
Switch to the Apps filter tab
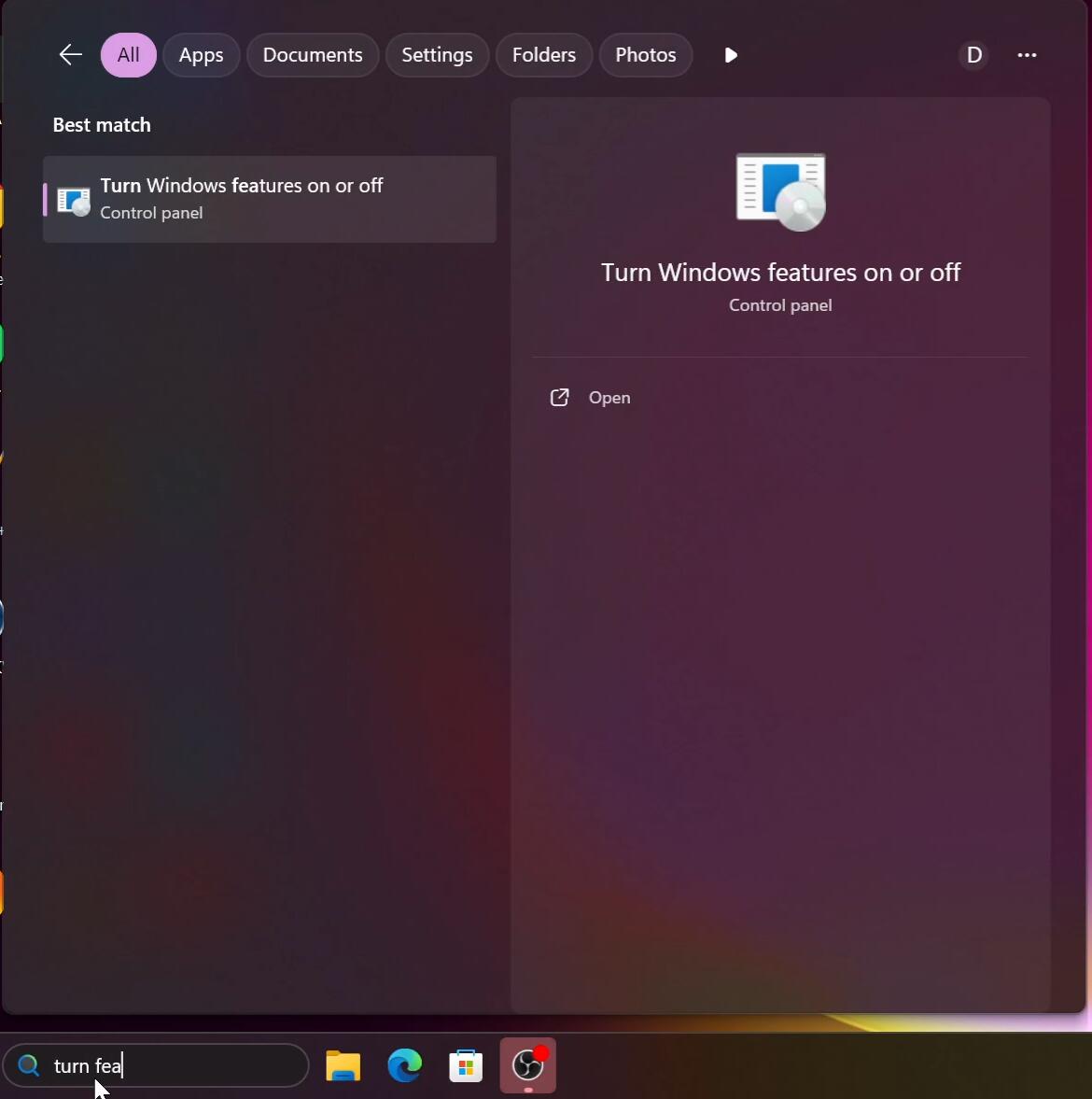point(201,54)
